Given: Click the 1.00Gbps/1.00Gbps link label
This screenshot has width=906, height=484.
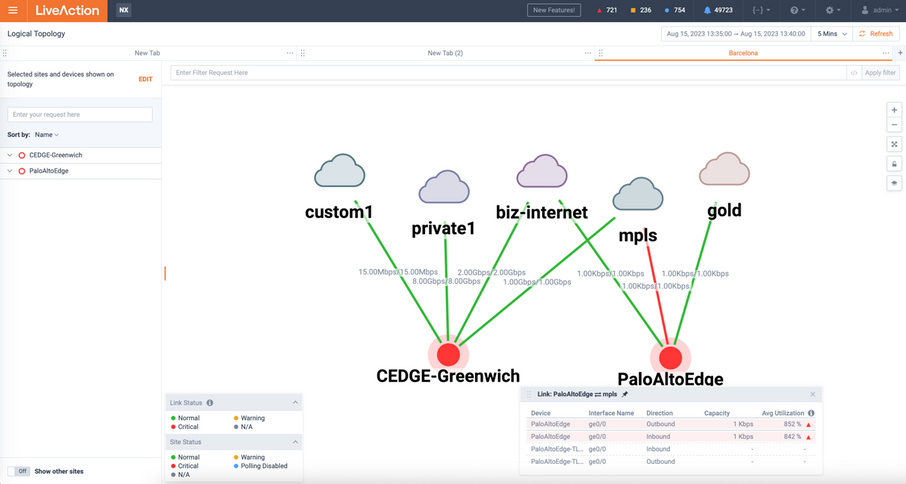Looking at the screenshot, I should [537, 282].
